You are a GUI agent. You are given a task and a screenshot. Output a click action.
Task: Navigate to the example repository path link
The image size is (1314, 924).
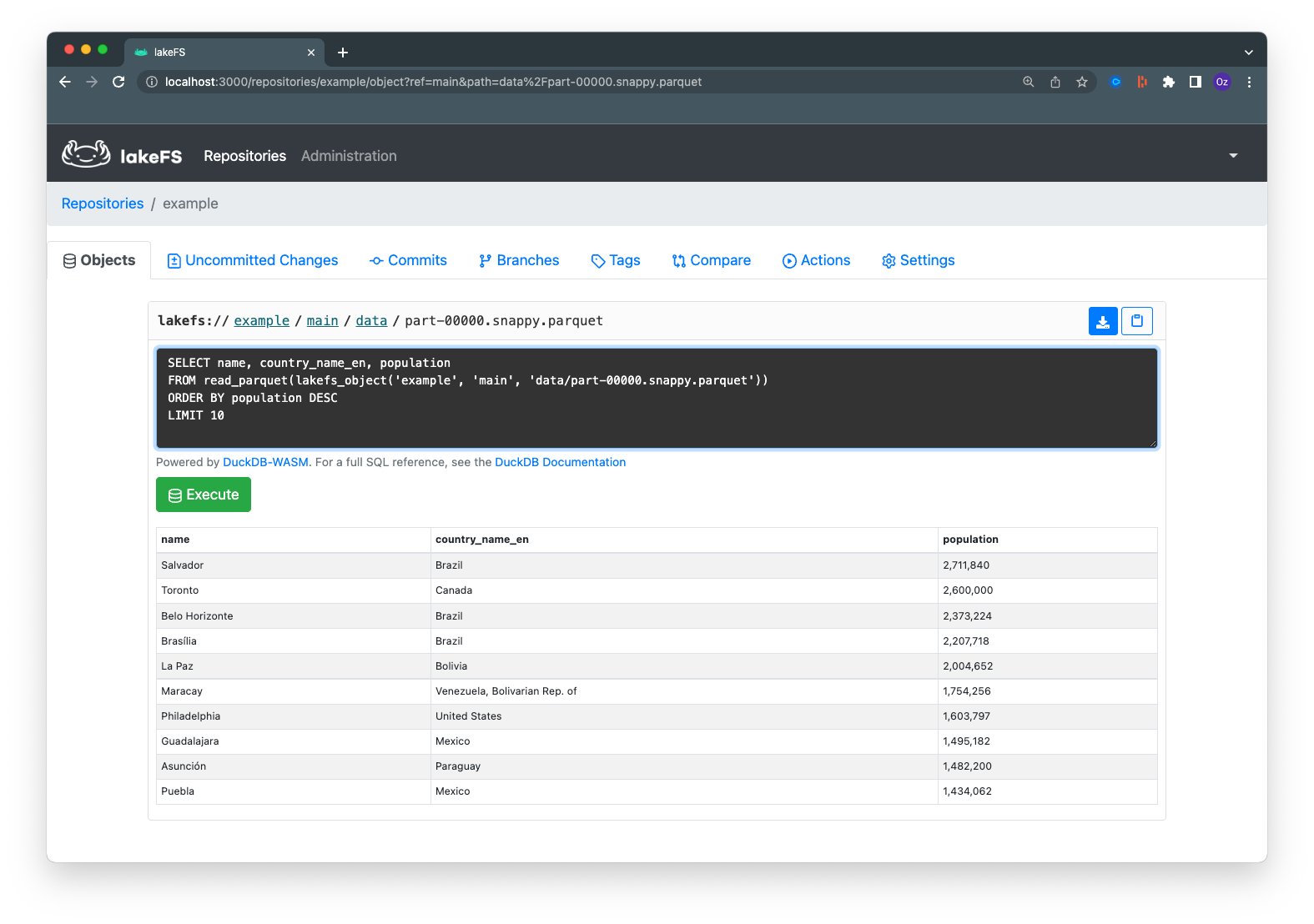pos(261,321)
